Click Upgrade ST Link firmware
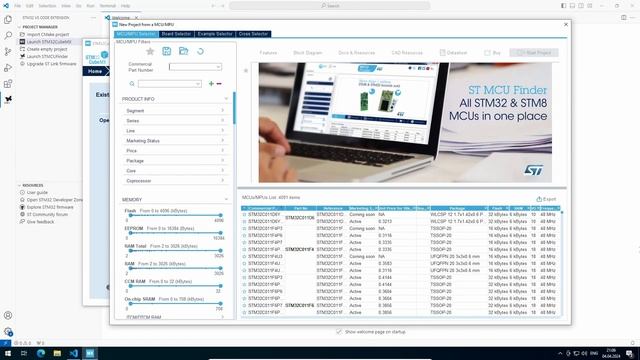Screen dimensions: 640x360 coord(51,64)
